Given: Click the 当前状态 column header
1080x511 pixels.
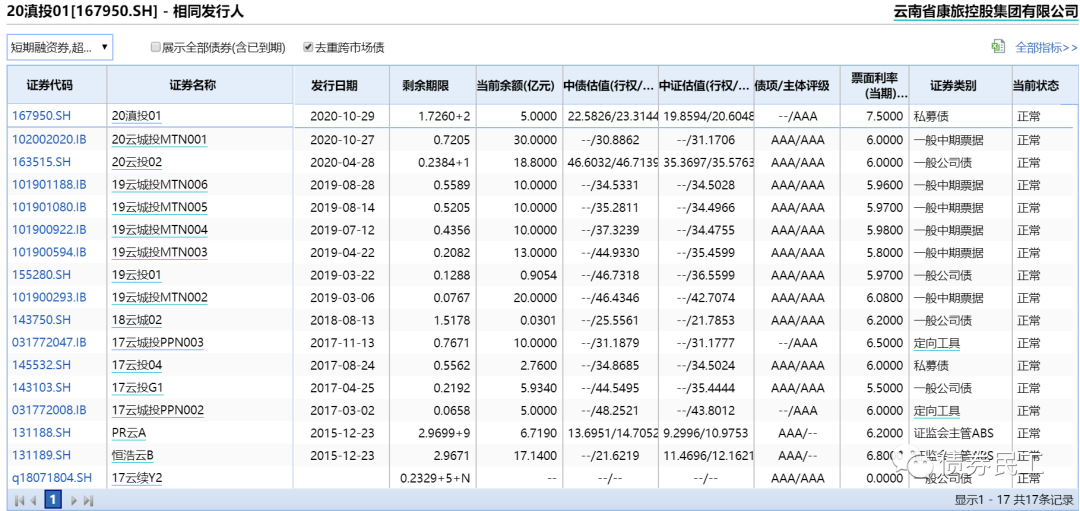Looking at the screenshot, I should 1036,86.
